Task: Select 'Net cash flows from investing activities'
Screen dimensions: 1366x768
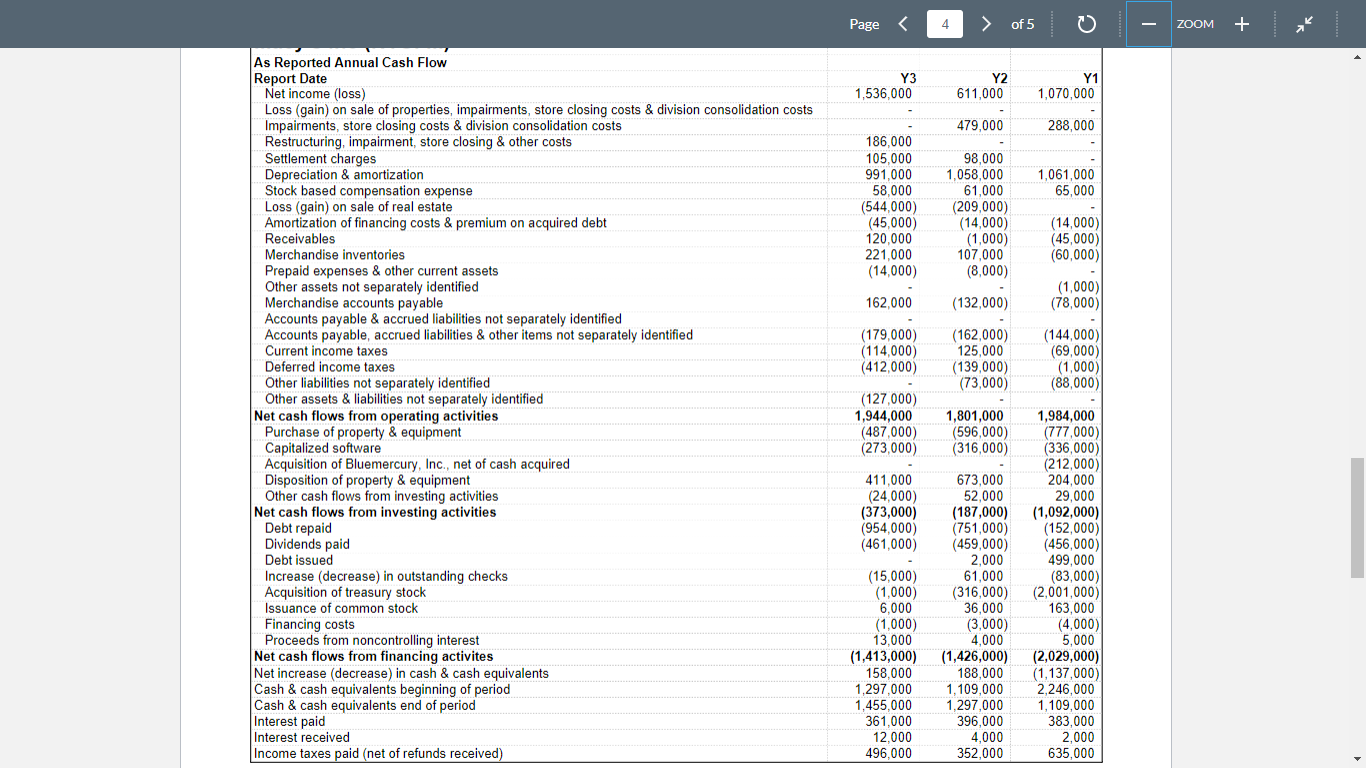Action: pyautogui.click(x=375, y=512)
